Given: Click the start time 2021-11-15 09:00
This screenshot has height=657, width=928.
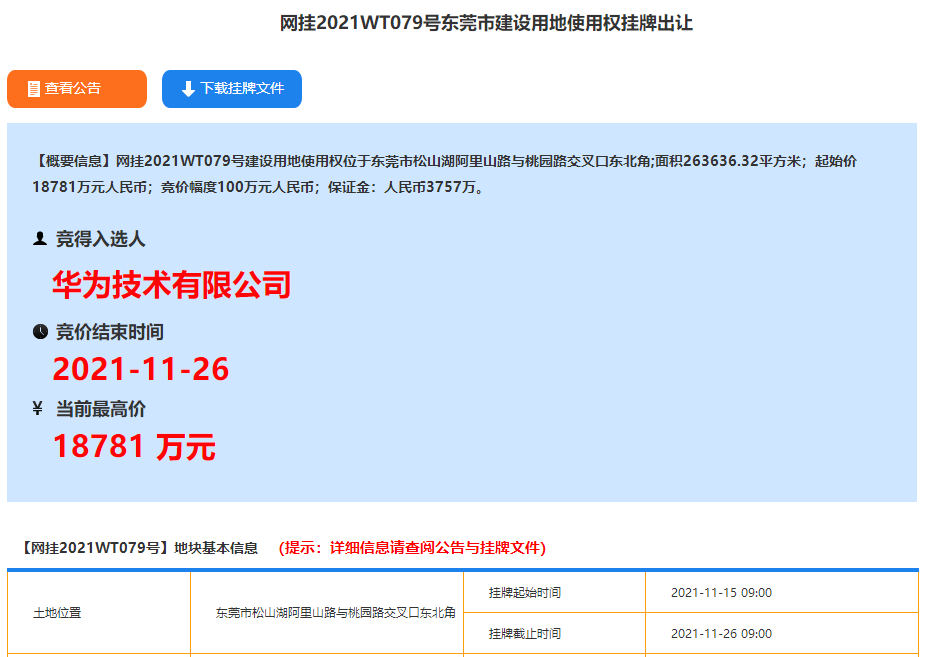Looking at the screenshot, I should tap(721, 592).
